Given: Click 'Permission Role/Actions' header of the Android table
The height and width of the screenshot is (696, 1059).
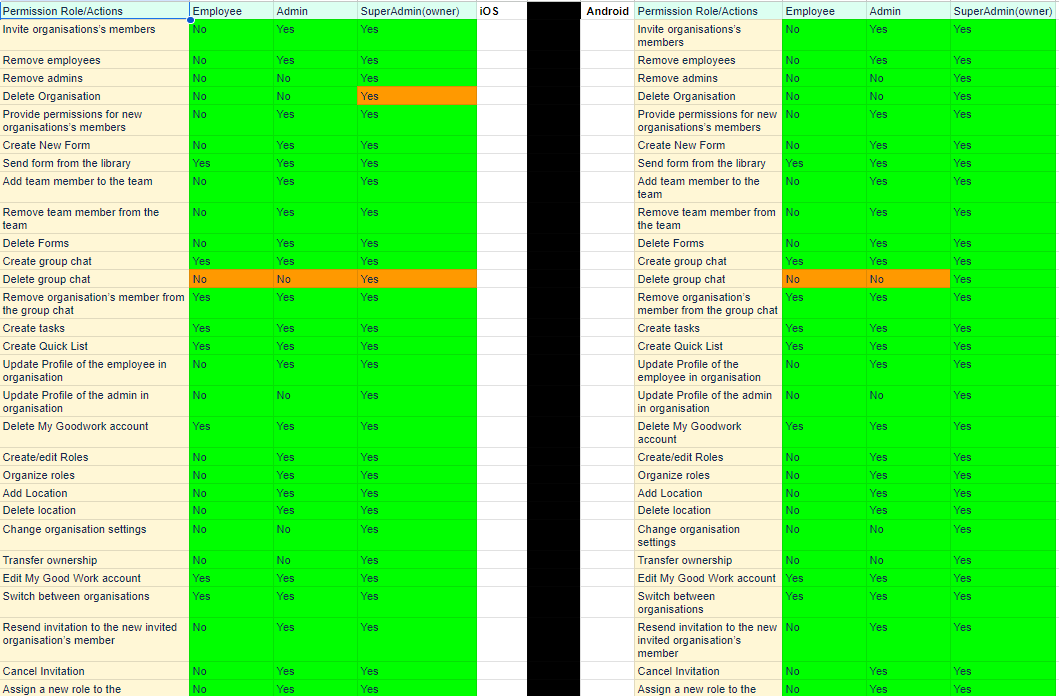Looking at the screenshot, I should [x=708, y=11].
